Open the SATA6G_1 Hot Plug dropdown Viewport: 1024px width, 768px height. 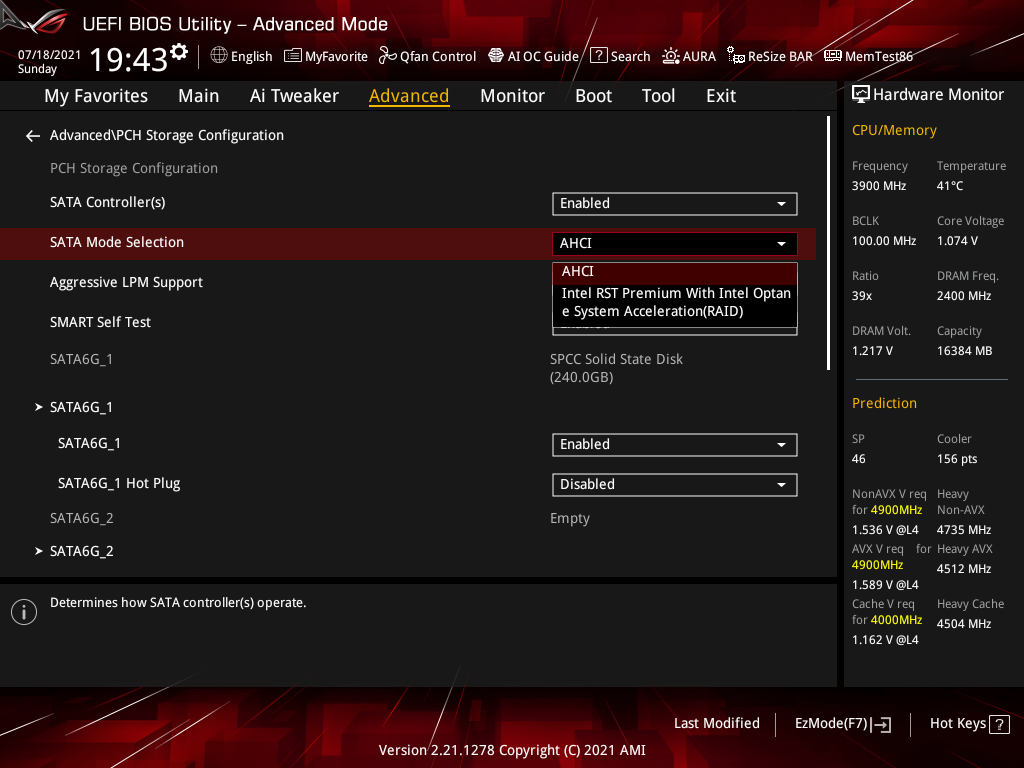click(674, 484)
